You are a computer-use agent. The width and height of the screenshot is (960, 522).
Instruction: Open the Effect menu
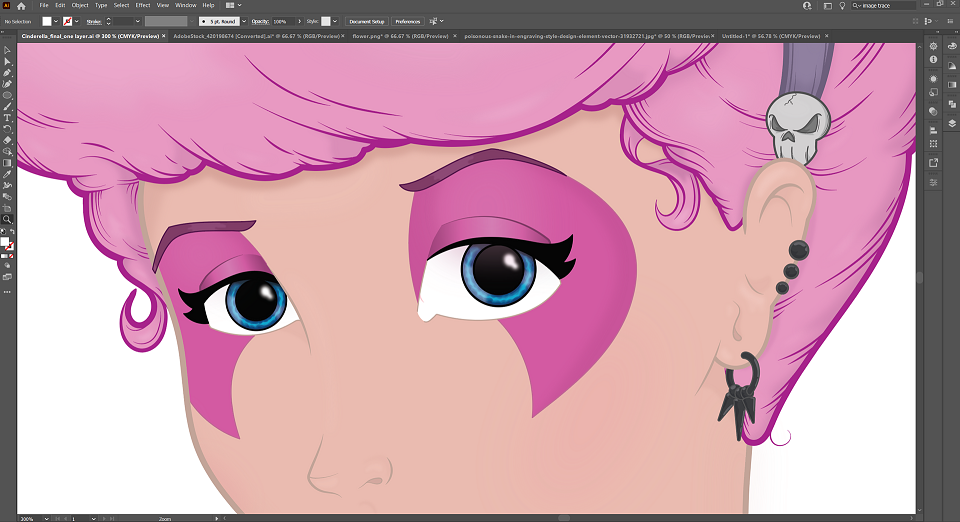pyautogui.click(x=143, y=6)
